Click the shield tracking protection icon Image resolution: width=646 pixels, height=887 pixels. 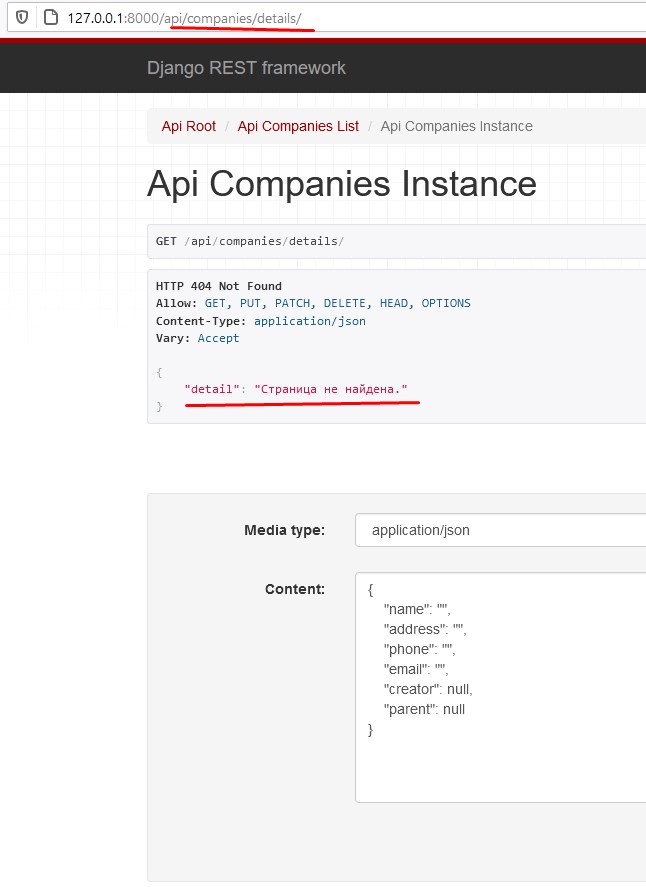tap(22, 18)
